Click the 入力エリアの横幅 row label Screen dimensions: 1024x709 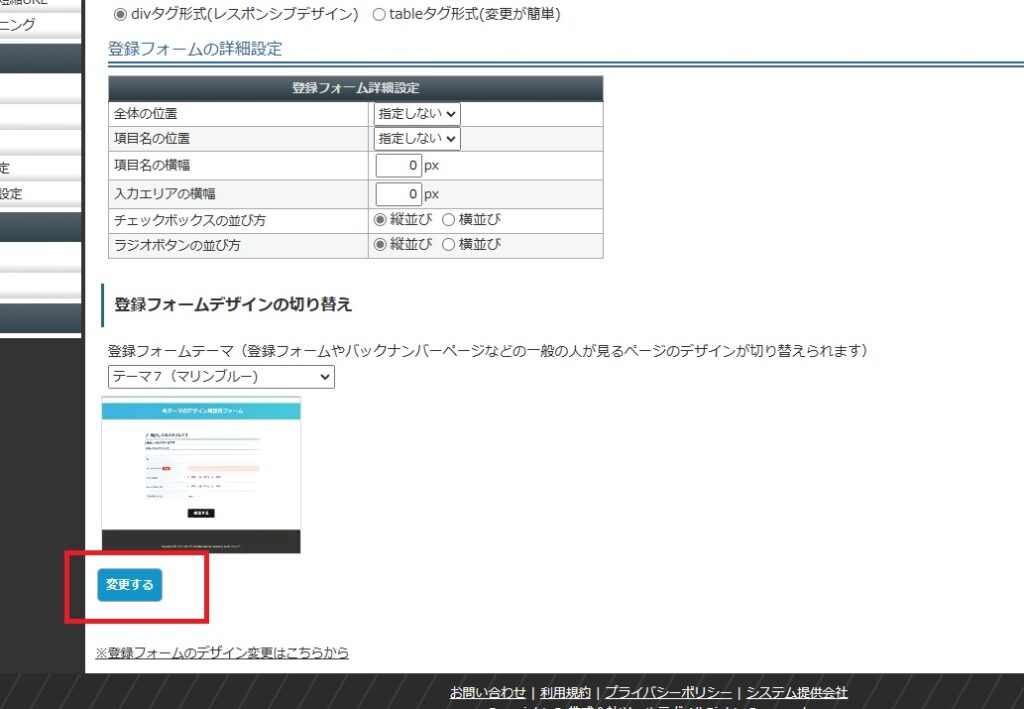[165, 194]
